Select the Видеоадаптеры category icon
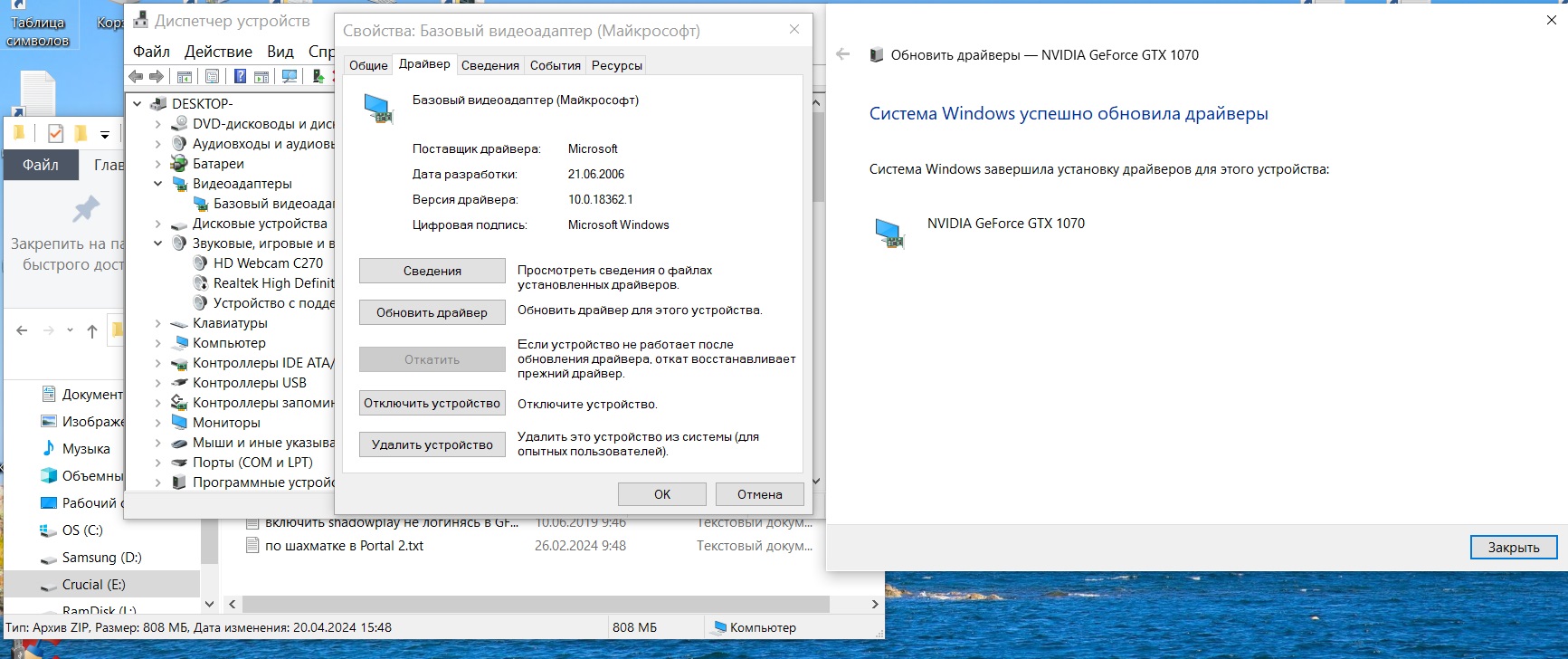 (x=179, y=184)
